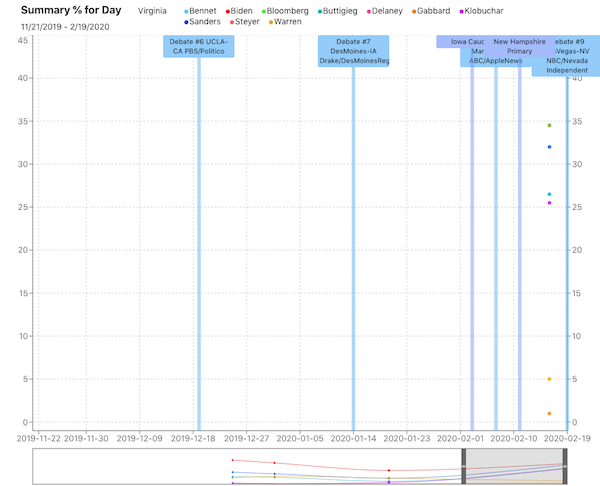The width and height of the screenshot is (600, 486).
Task: Click the 2019-12-18 x-axis date label
Action: click(193, 439)
